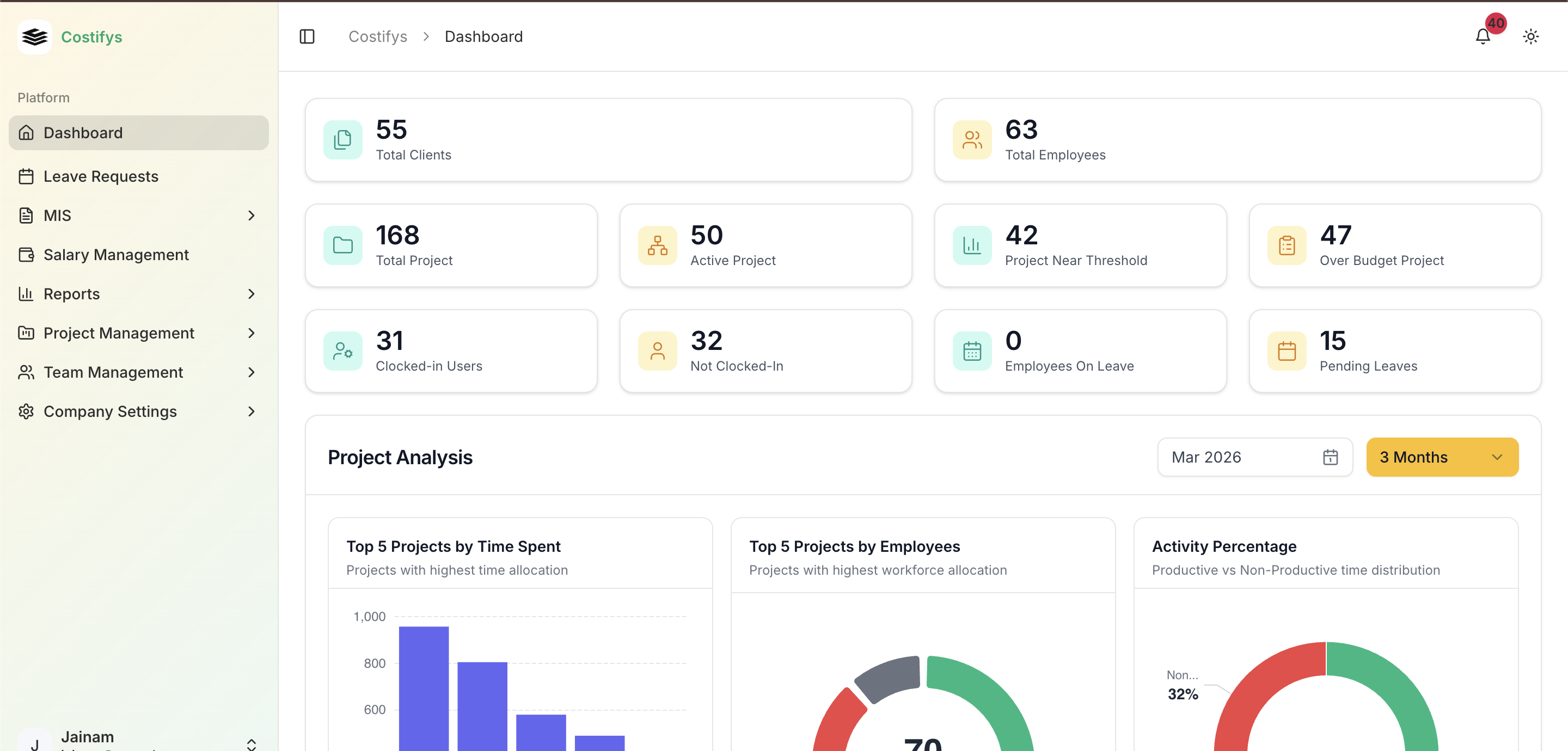Click the Costifys logo icon
The image size is (1568, 751).
(35, 36)
